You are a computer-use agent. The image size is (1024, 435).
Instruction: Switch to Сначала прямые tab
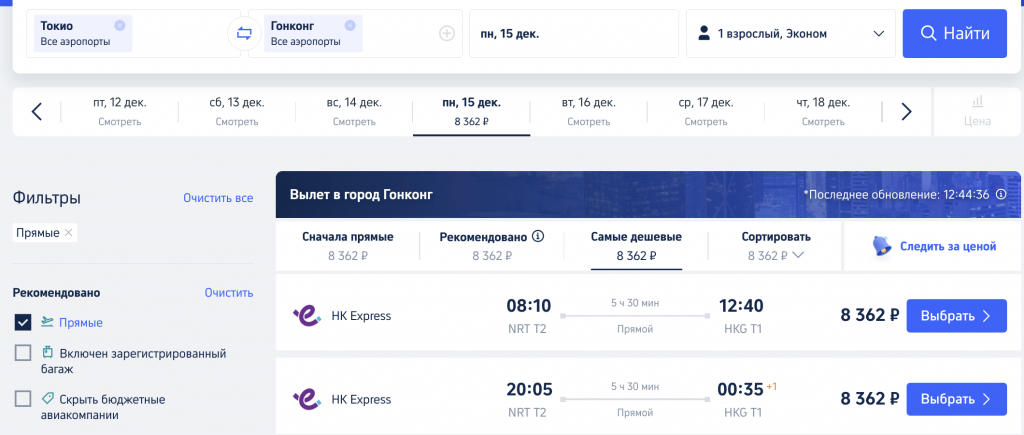pos(347,246)
